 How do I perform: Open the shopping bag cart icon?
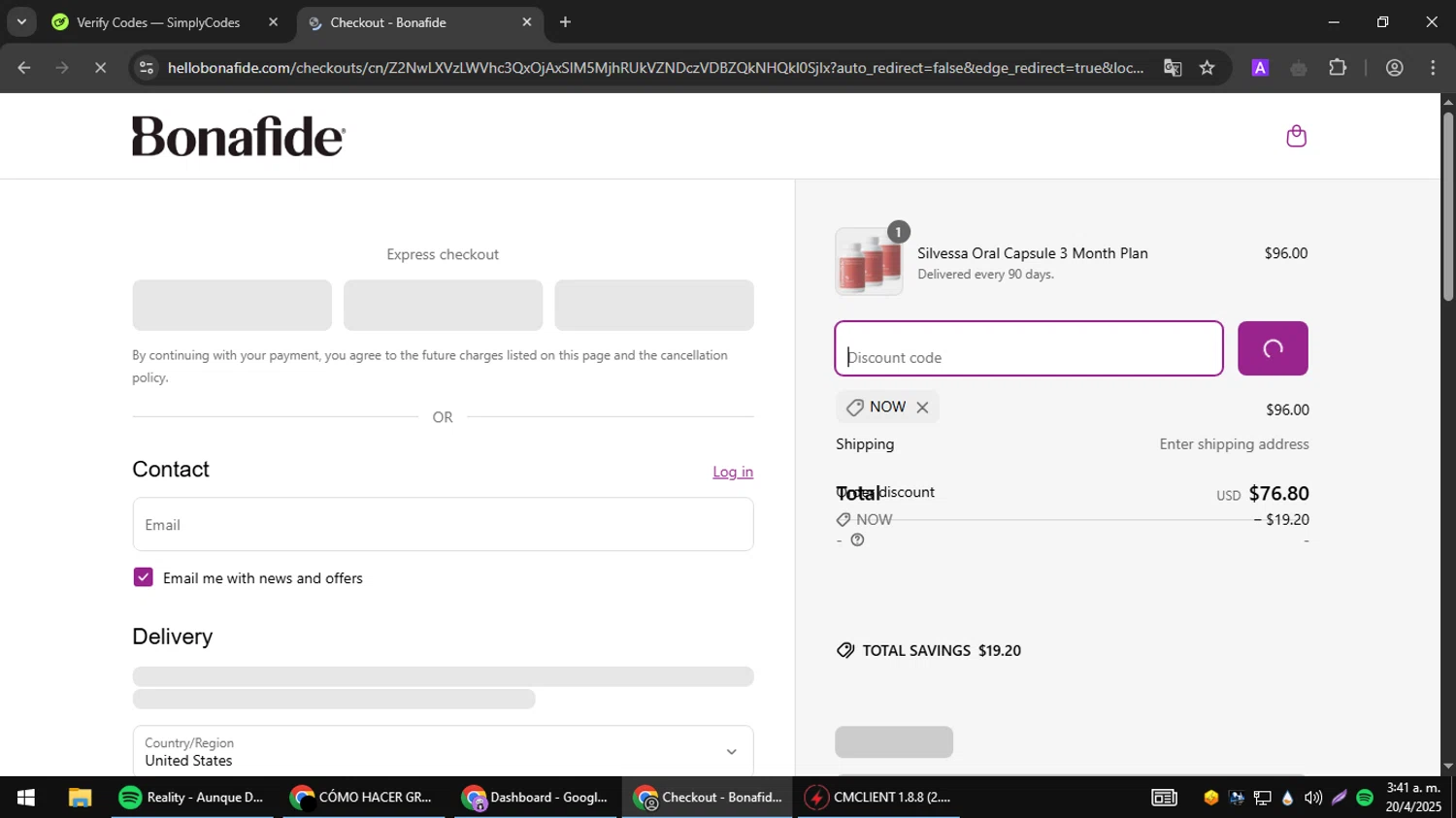pyautogui.click(x=1296, y=136)
